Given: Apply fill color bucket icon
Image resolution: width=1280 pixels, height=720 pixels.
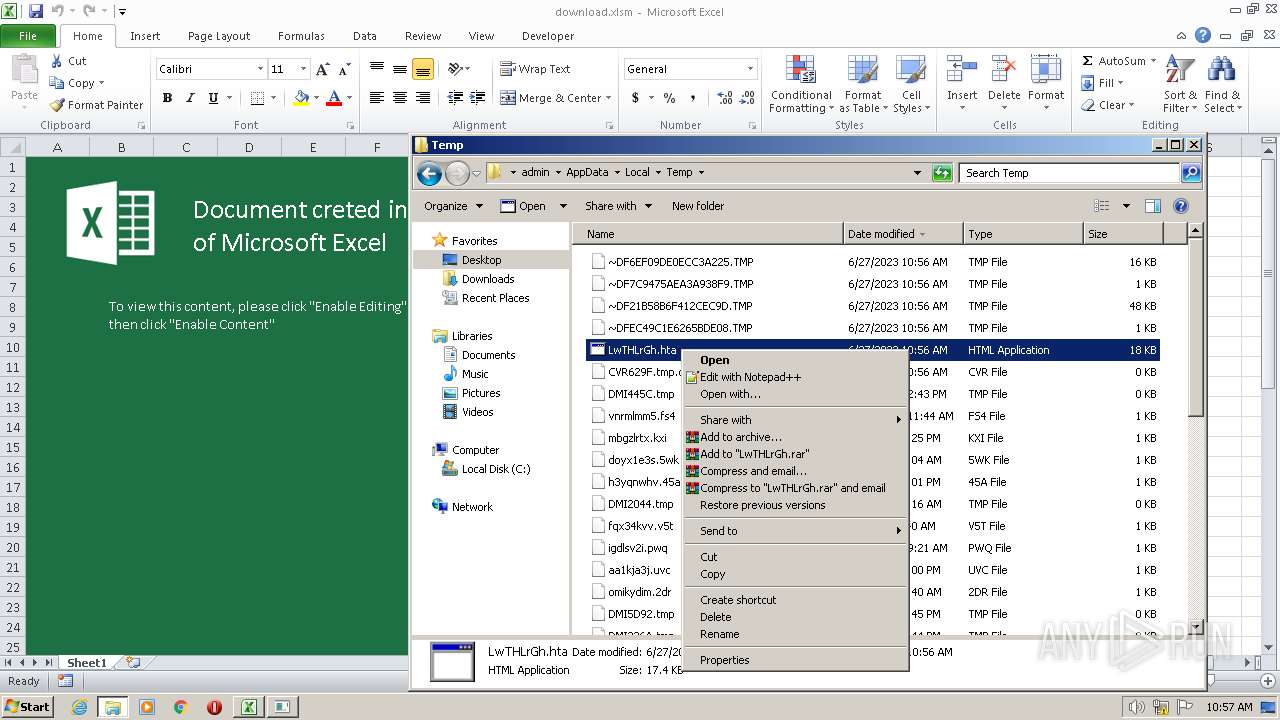Looking at the screenshot, I should point(301,98).
